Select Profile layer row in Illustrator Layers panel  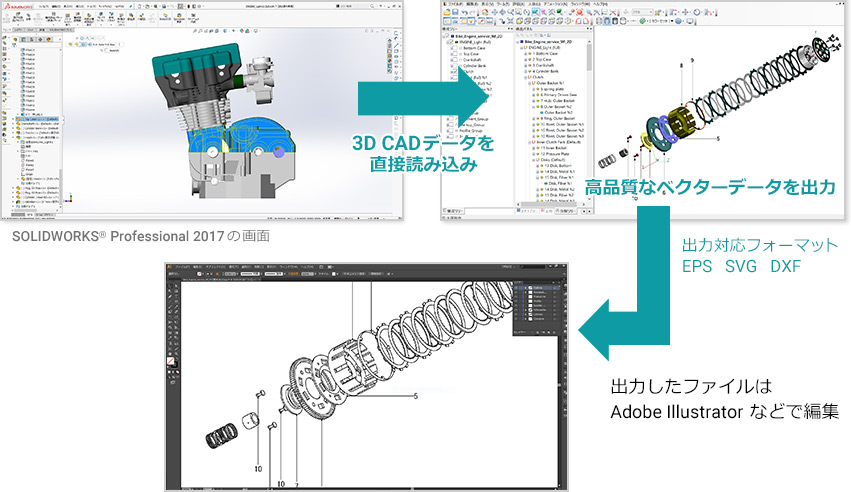[537, 301]
